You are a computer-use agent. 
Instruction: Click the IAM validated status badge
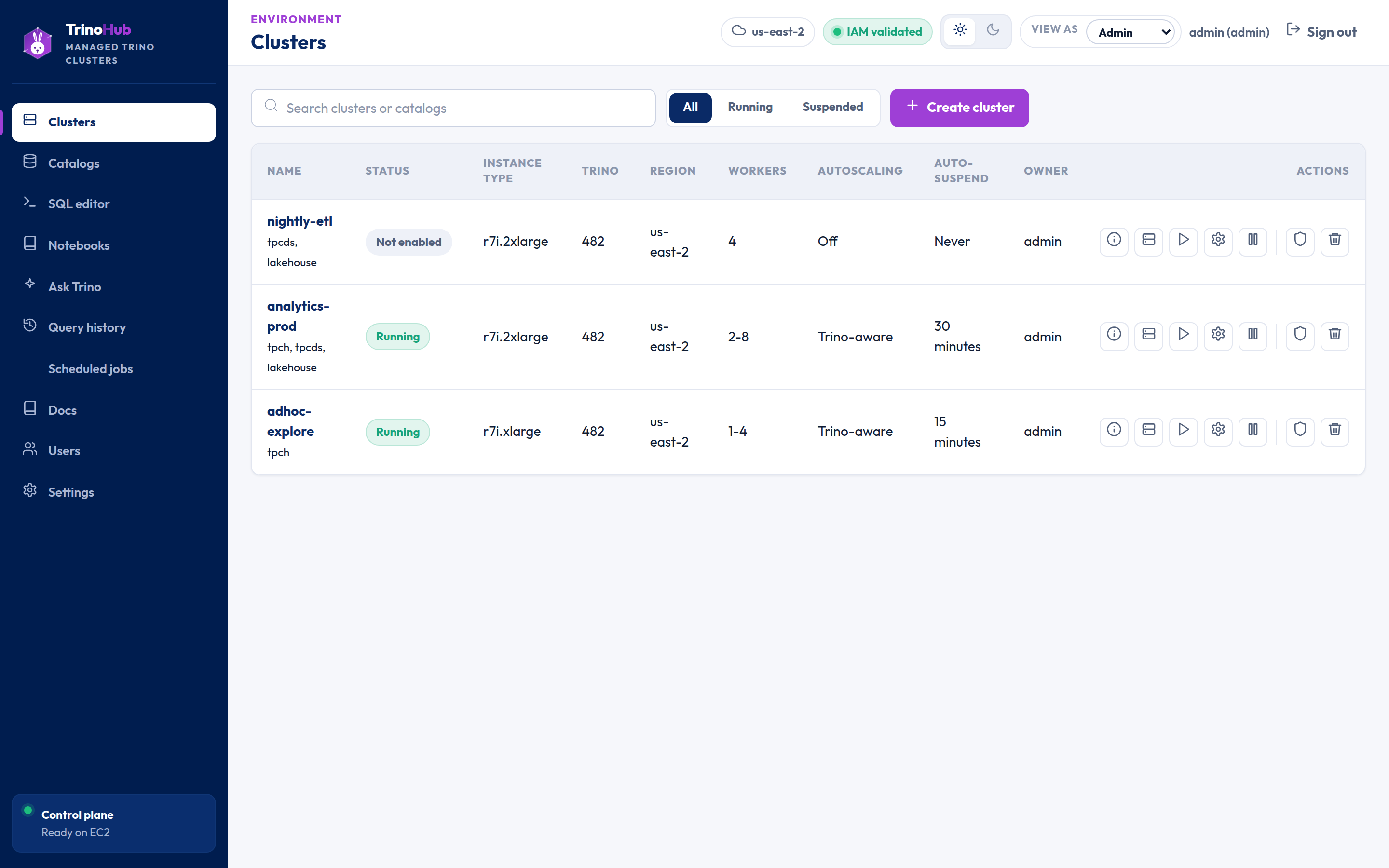877,32
